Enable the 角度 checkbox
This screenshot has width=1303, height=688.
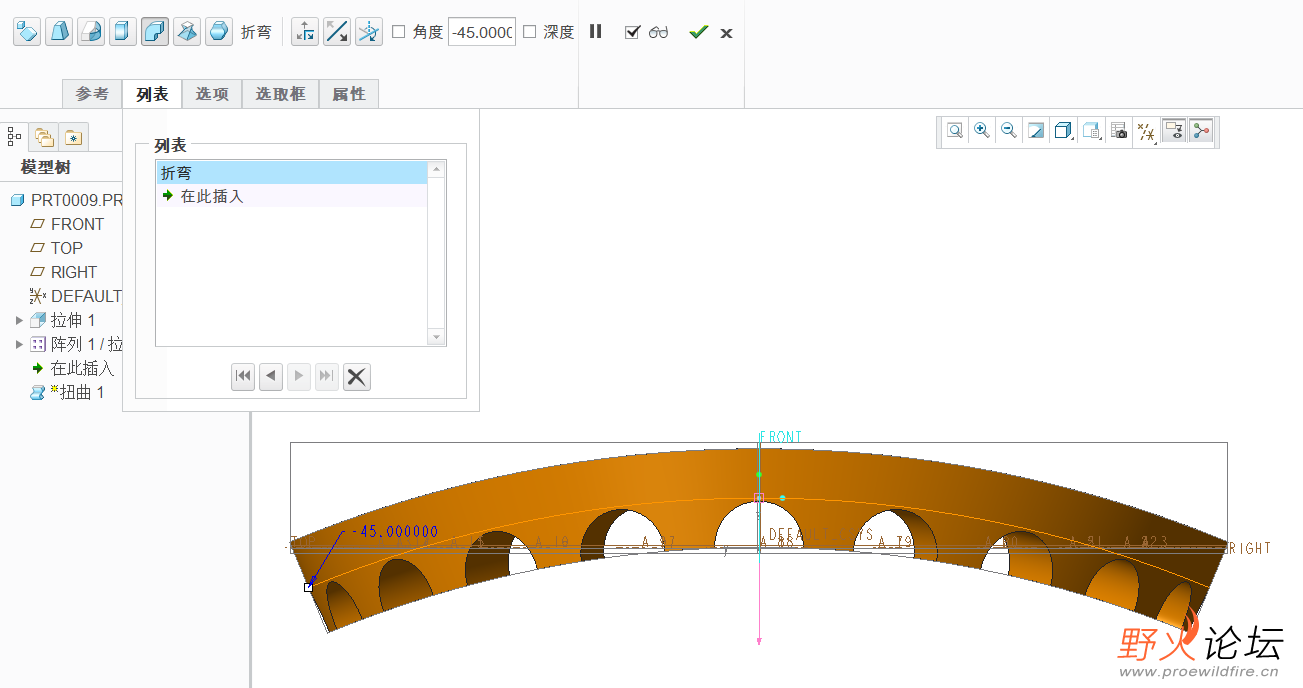click(x=399, y=32)
